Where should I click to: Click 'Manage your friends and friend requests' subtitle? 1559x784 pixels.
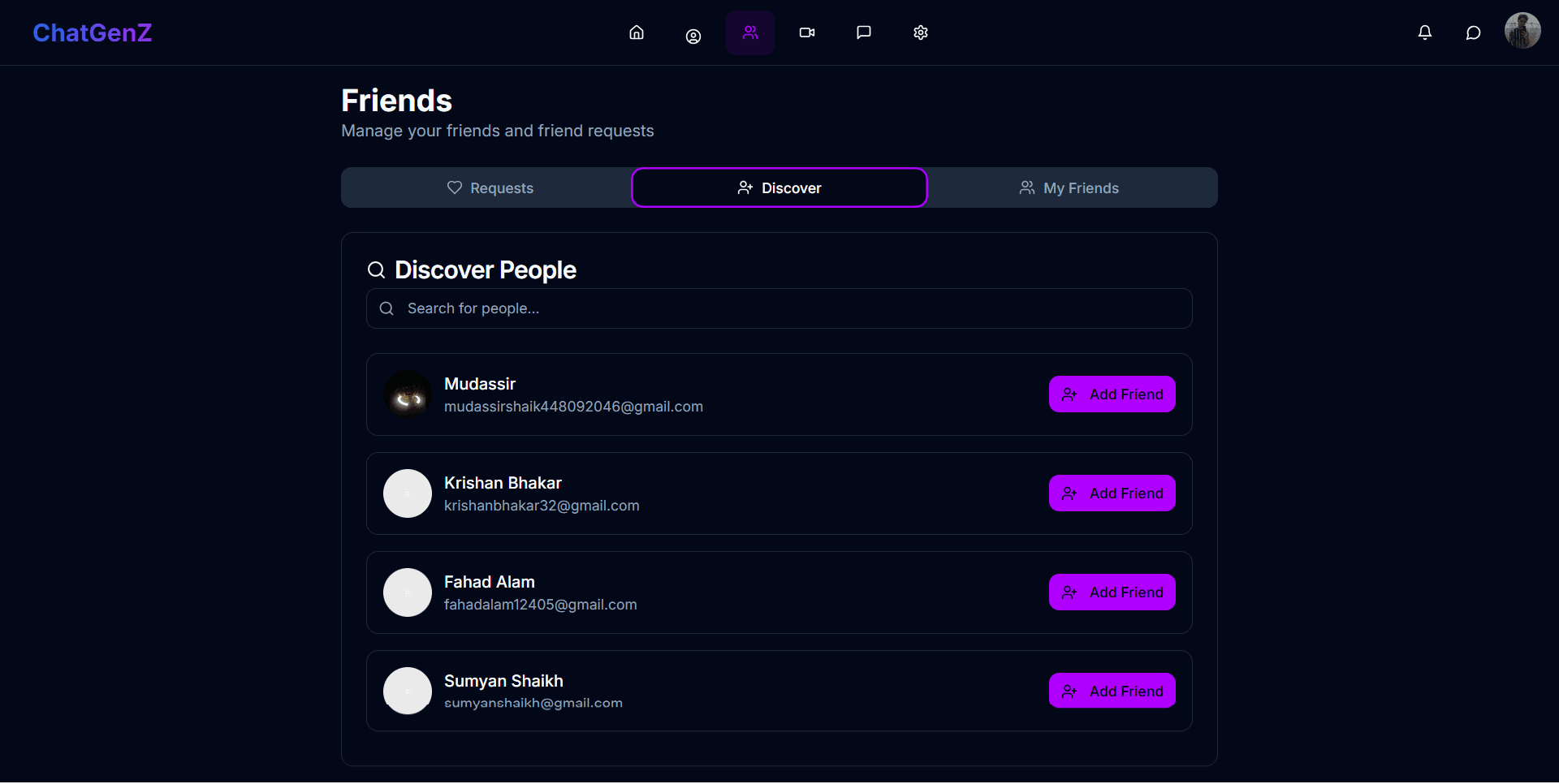pyautogui.click(x=498, y=131)
